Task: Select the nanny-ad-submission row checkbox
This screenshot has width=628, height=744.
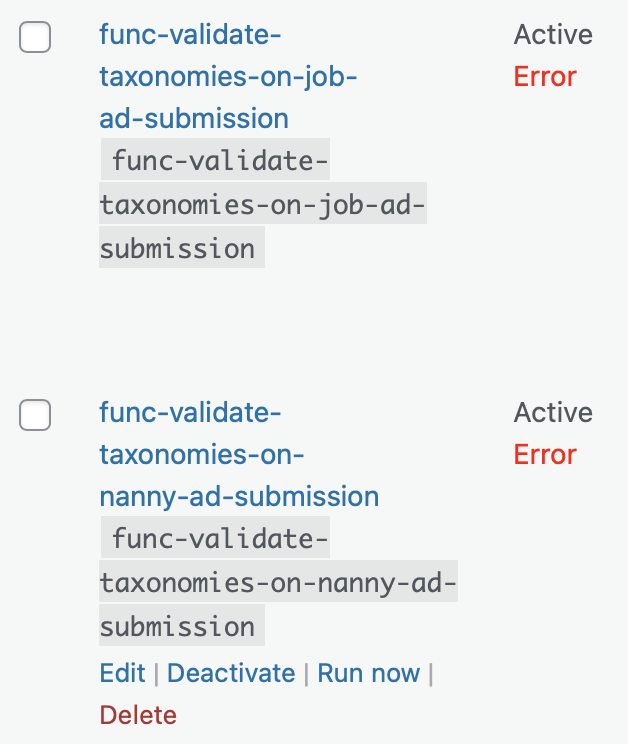Action: [35, 416]
